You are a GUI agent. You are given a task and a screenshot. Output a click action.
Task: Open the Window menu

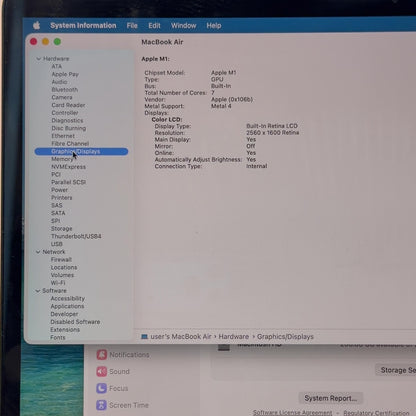184,26
